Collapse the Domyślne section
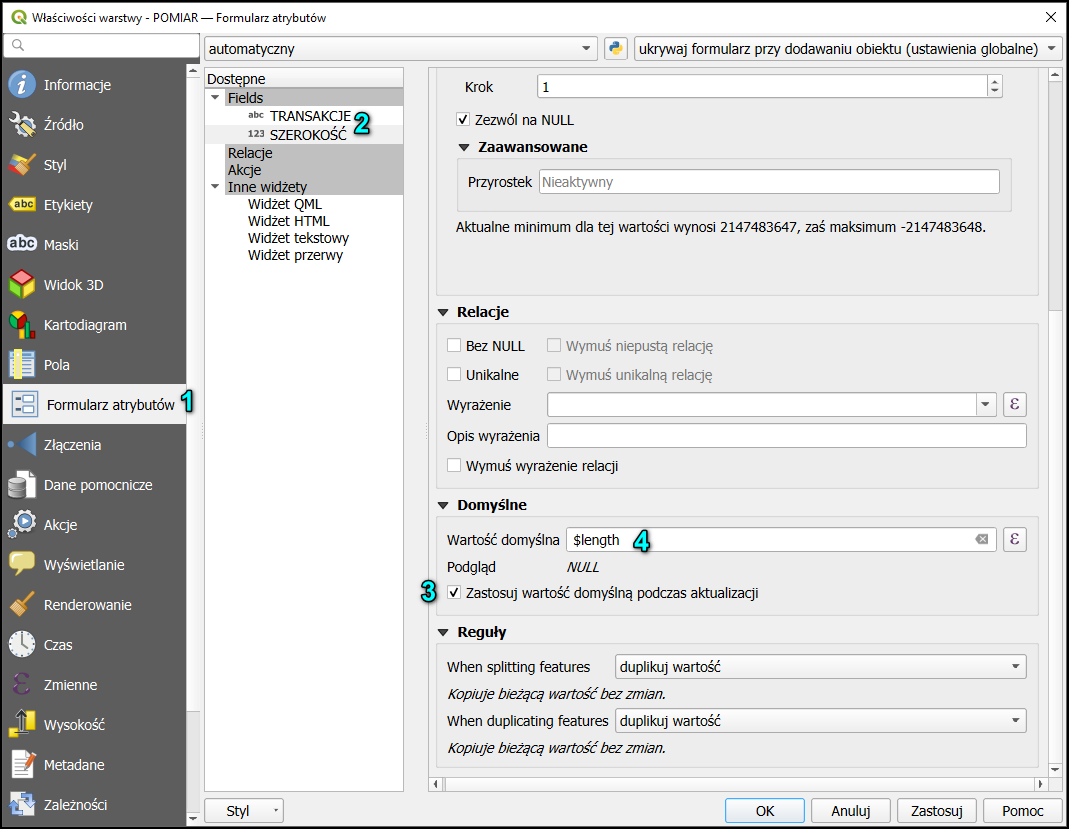 click(444, 505)
